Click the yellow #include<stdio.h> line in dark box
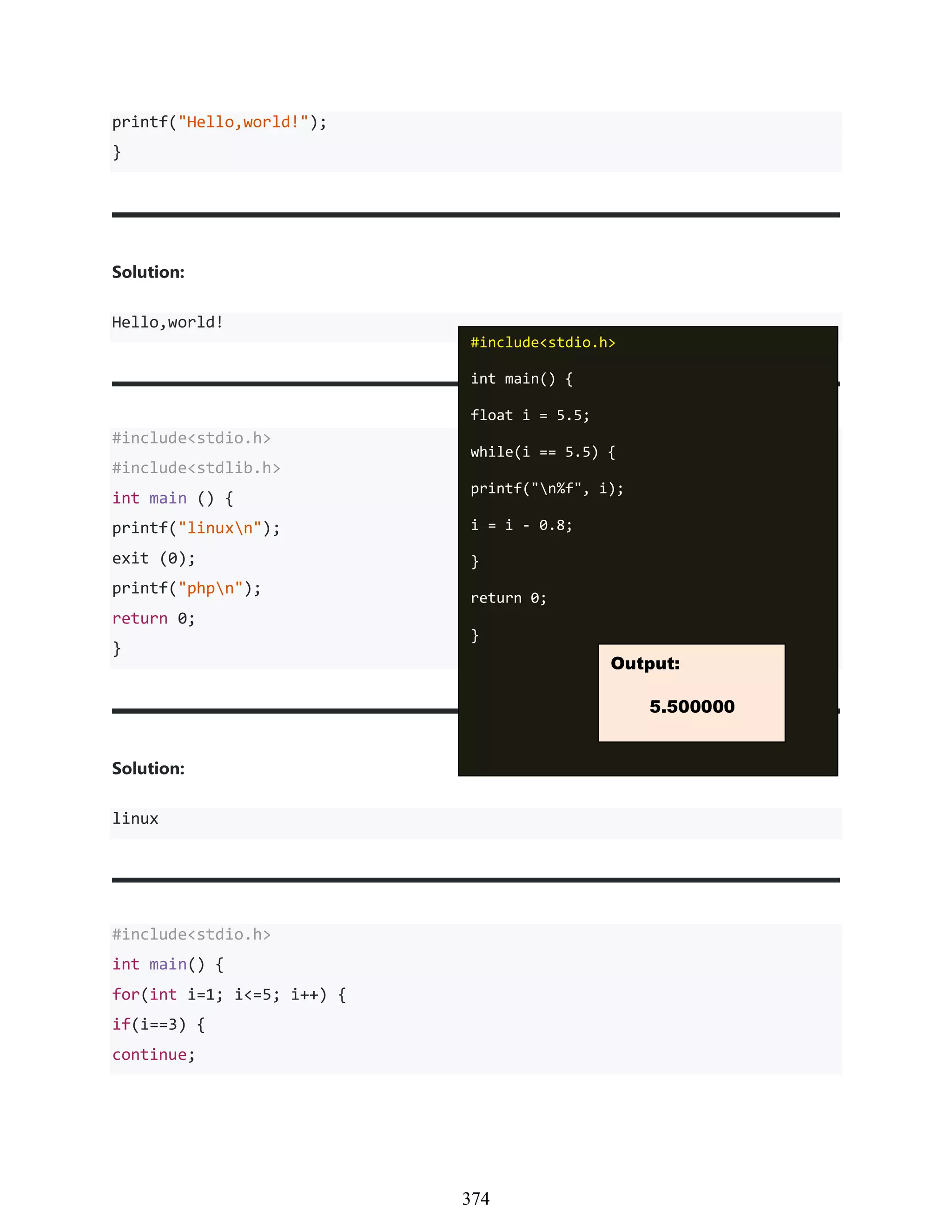 (542, 343)
